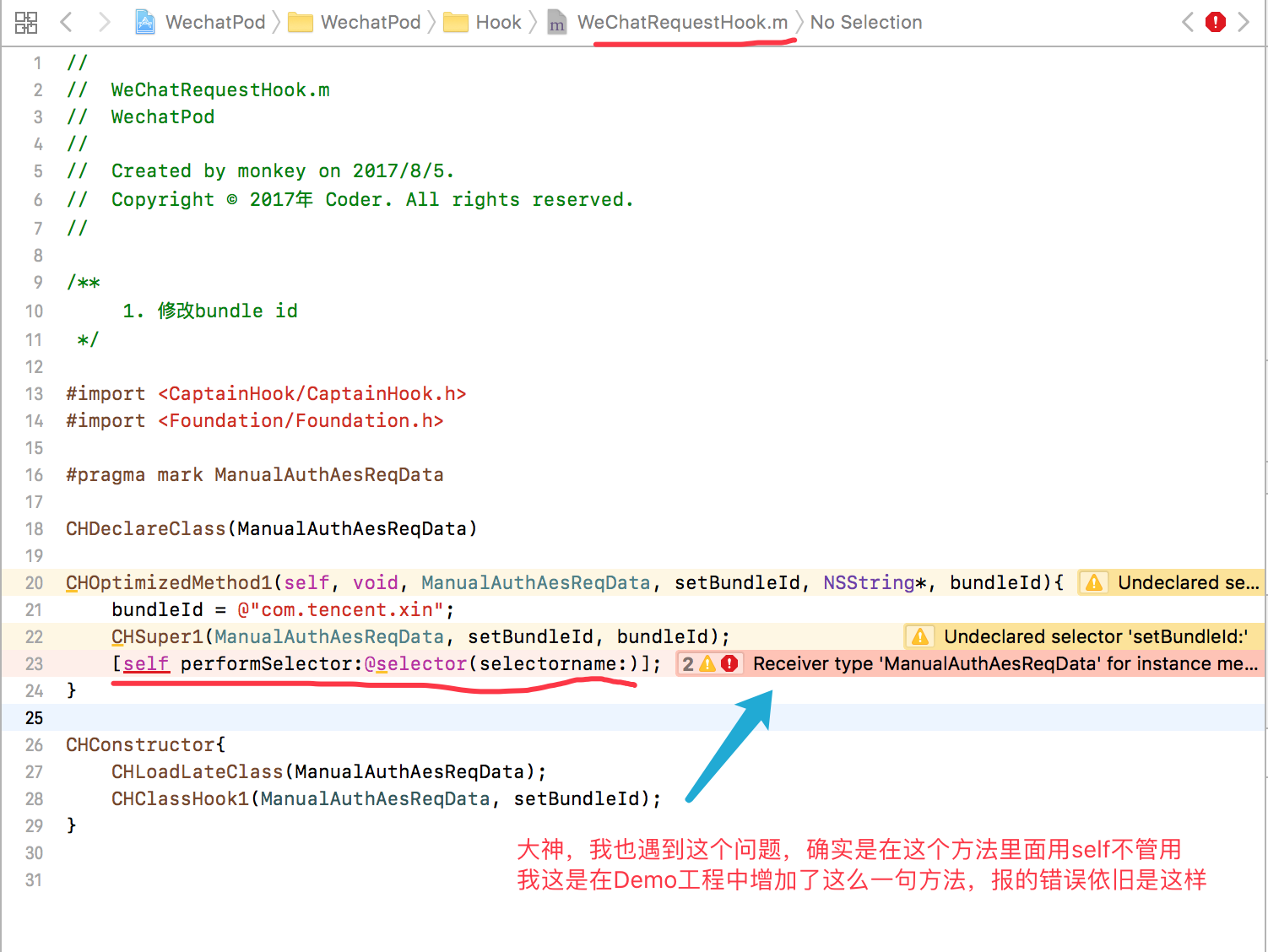
Task: Select line number 25 in the gutter
Action: coord(35,718)
